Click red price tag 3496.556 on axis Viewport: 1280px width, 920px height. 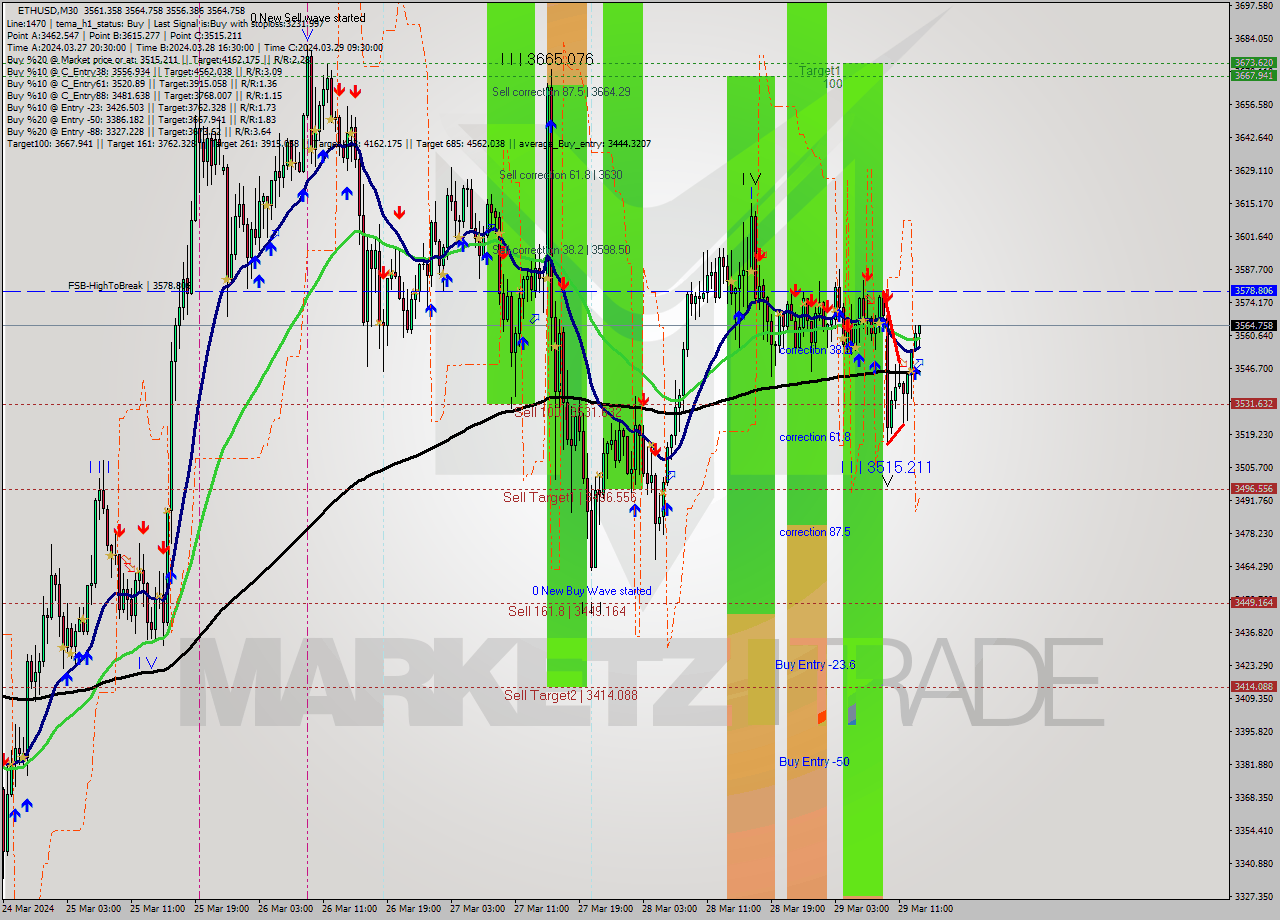(x=1253, y=489)
